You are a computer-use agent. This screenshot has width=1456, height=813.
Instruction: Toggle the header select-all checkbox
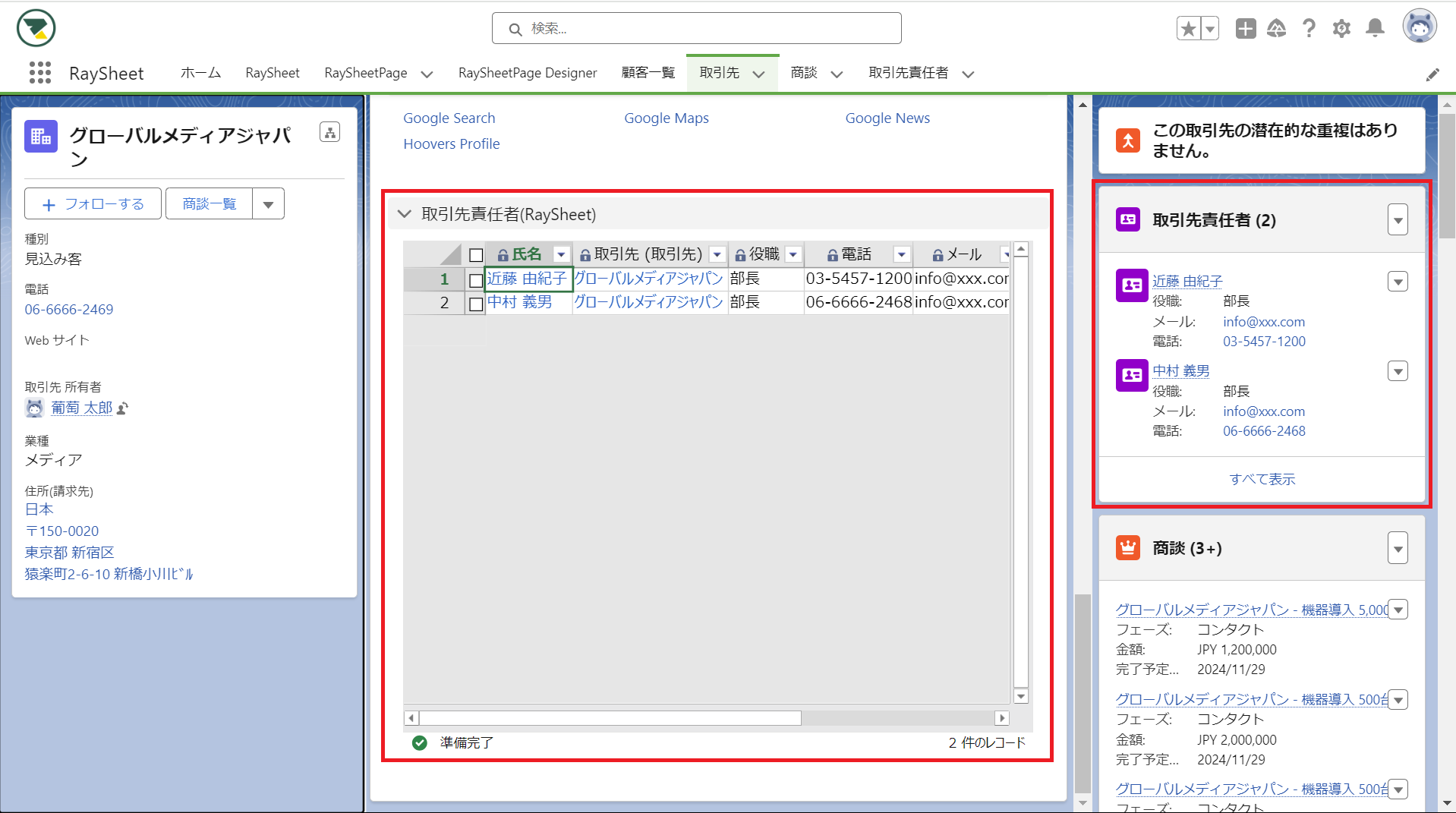point(476,255)
